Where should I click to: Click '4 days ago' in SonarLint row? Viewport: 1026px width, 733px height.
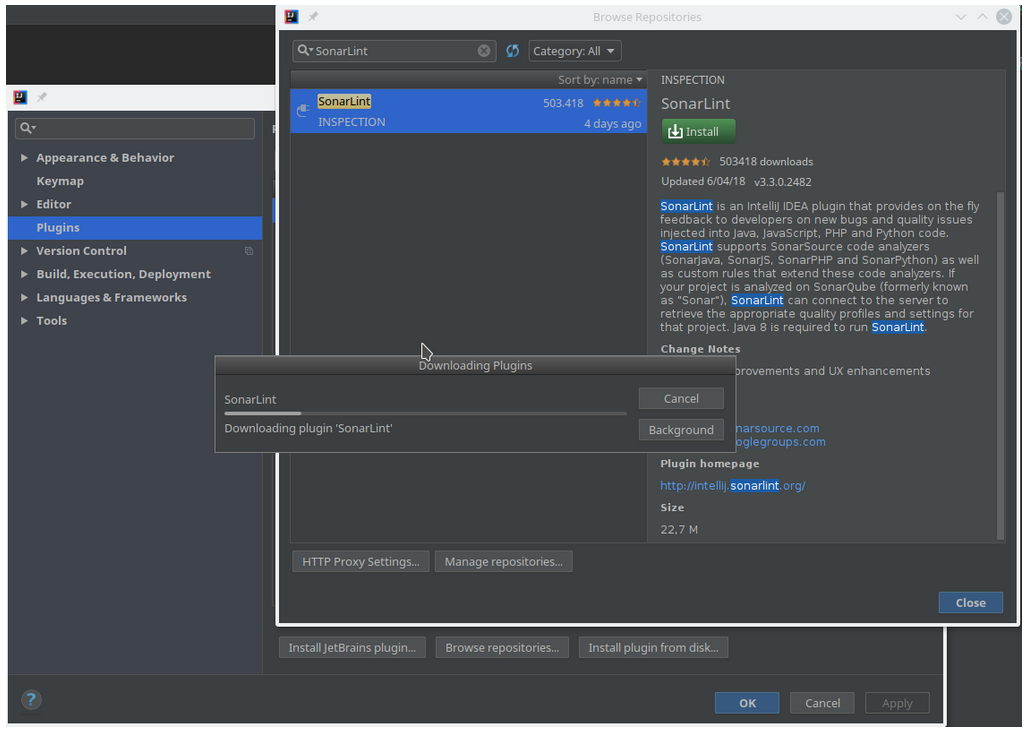pyautogui.click(x=612, y=124)
